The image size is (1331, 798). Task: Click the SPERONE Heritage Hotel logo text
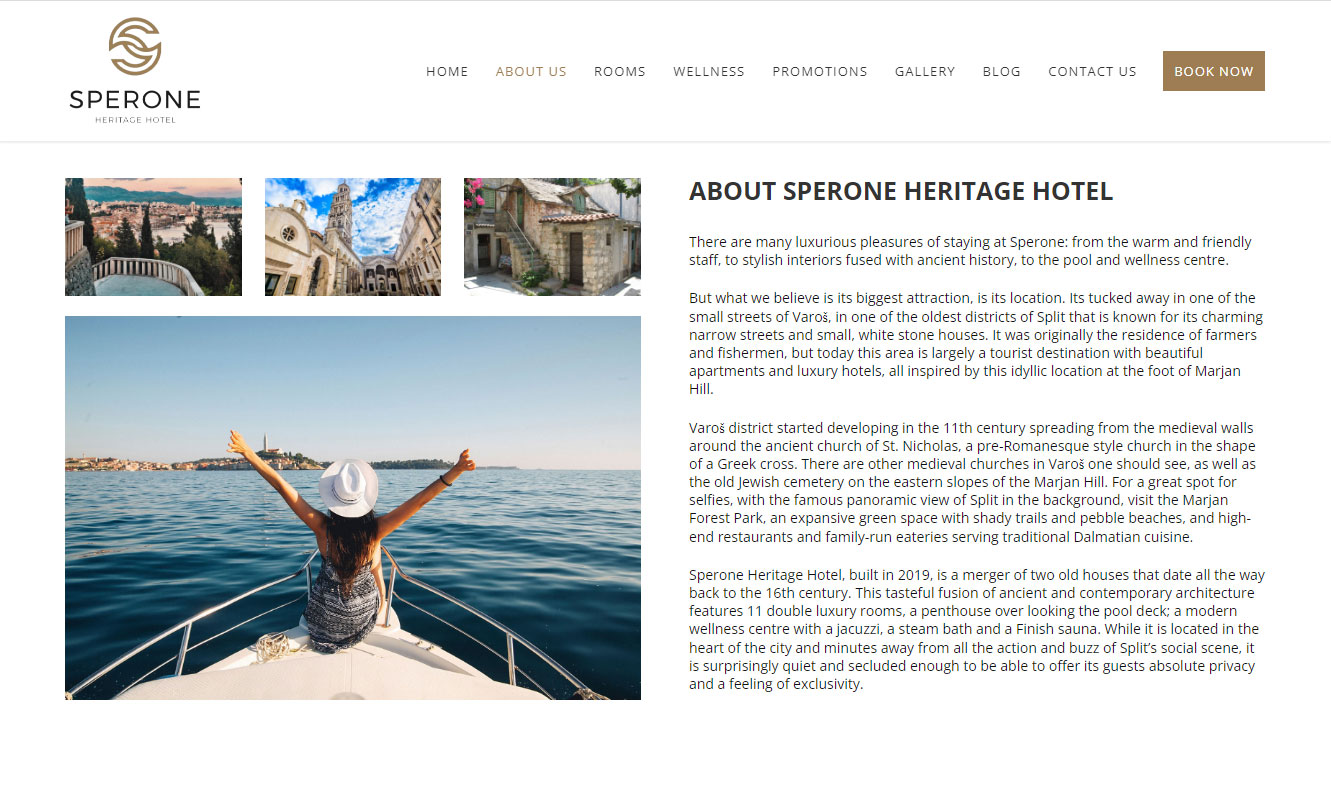click(x=135, y=106)
